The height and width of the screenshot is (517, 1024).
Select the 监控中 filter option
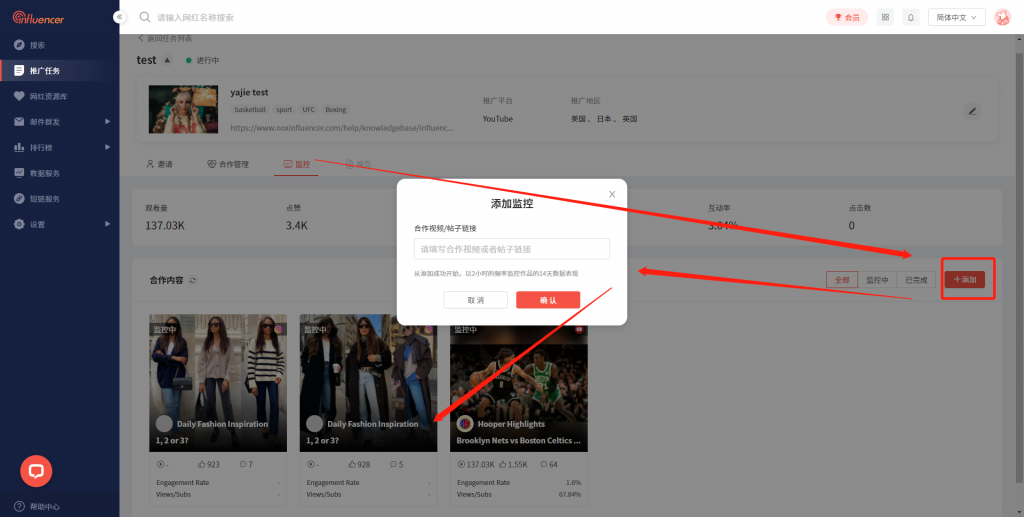877,281
